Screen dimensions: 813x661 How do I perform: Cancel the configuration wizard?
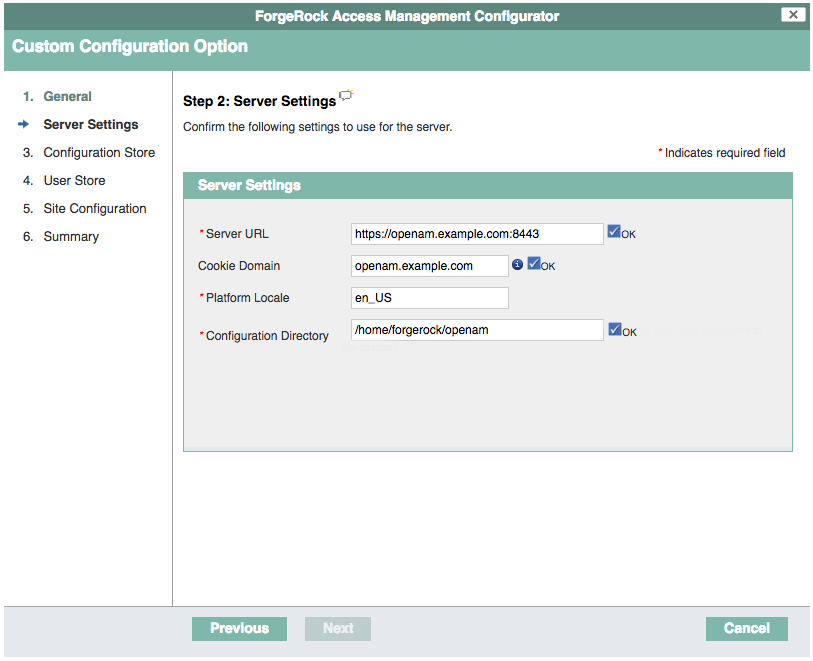747,628
